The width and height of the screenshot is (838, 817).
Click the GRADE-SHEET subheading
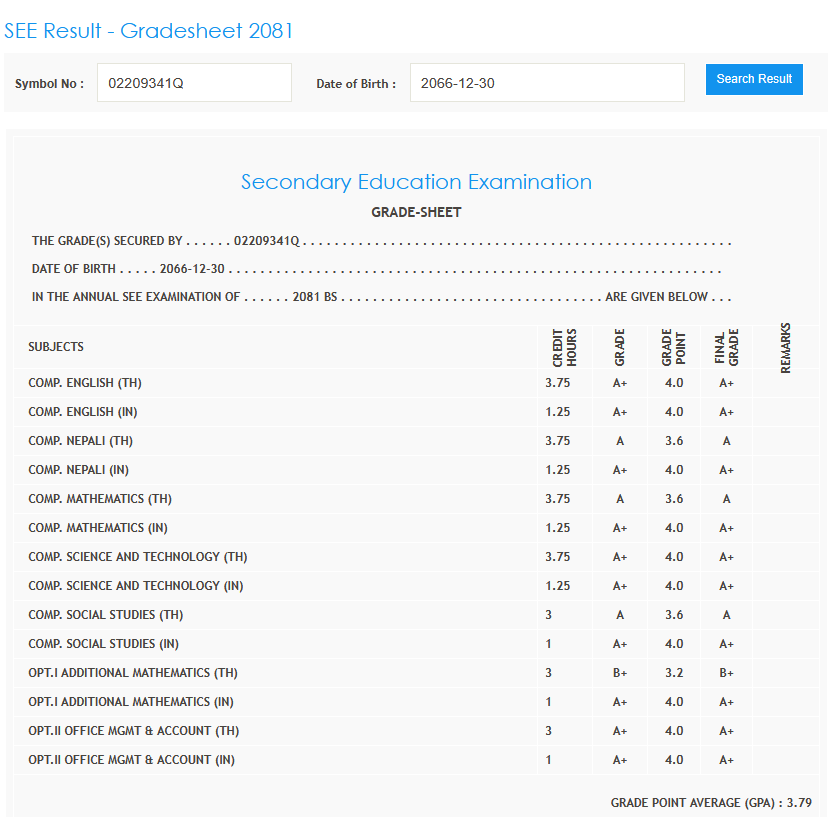click(x=416, y=212)
